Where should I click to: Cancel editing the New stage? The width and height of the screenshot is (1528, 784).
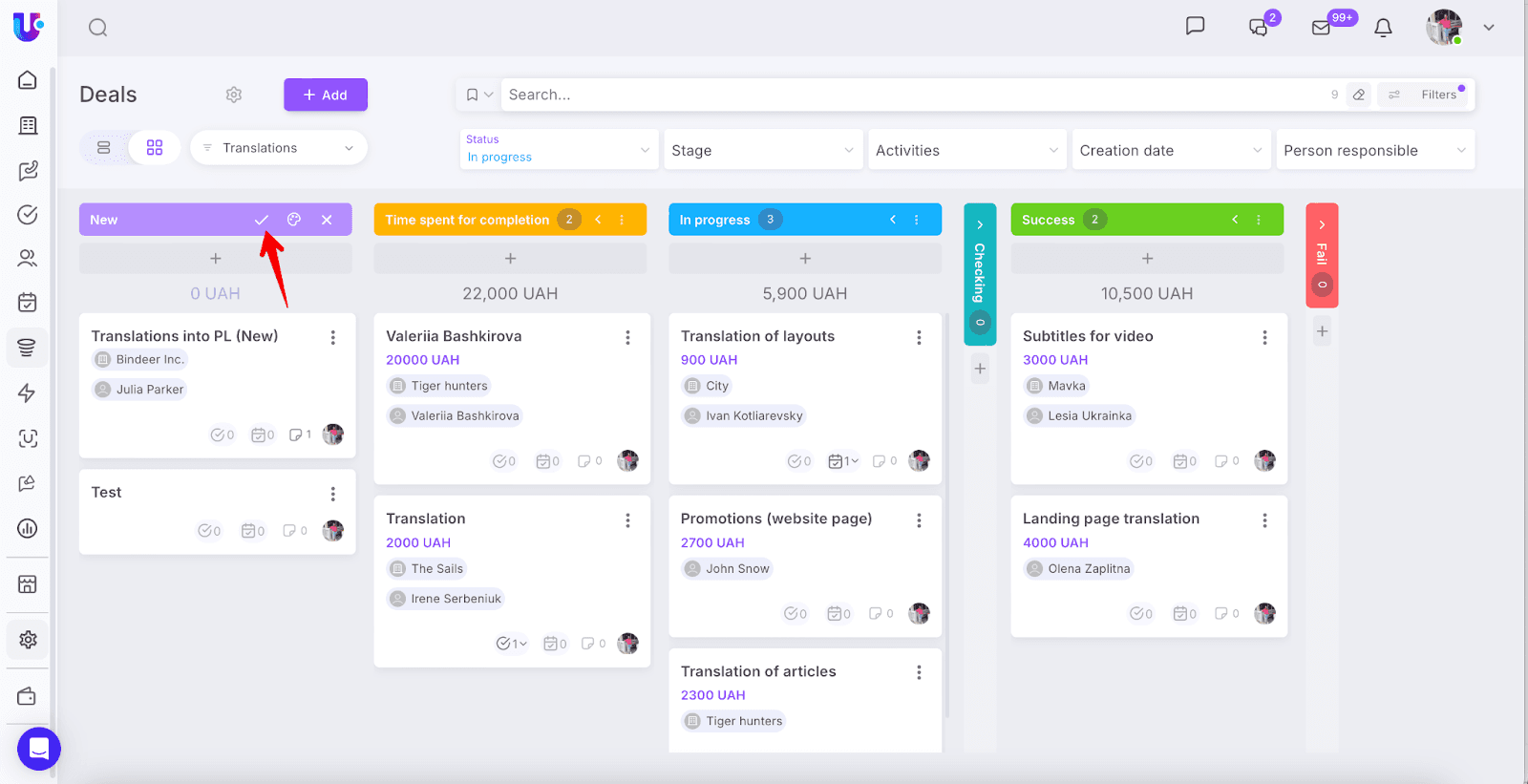click(327, 220)
